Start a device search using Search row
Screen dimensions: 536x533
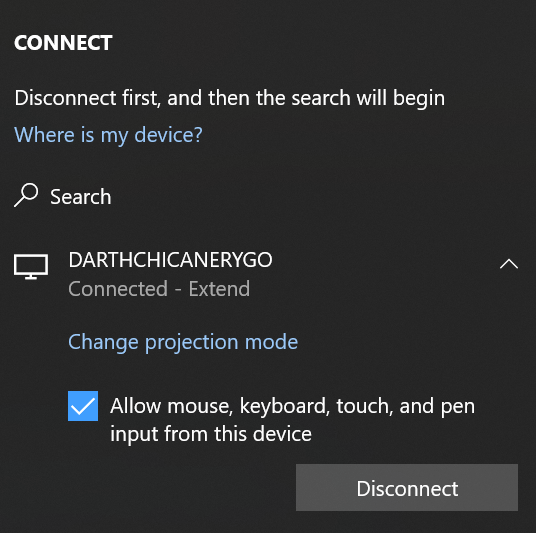tap(63, 196)
